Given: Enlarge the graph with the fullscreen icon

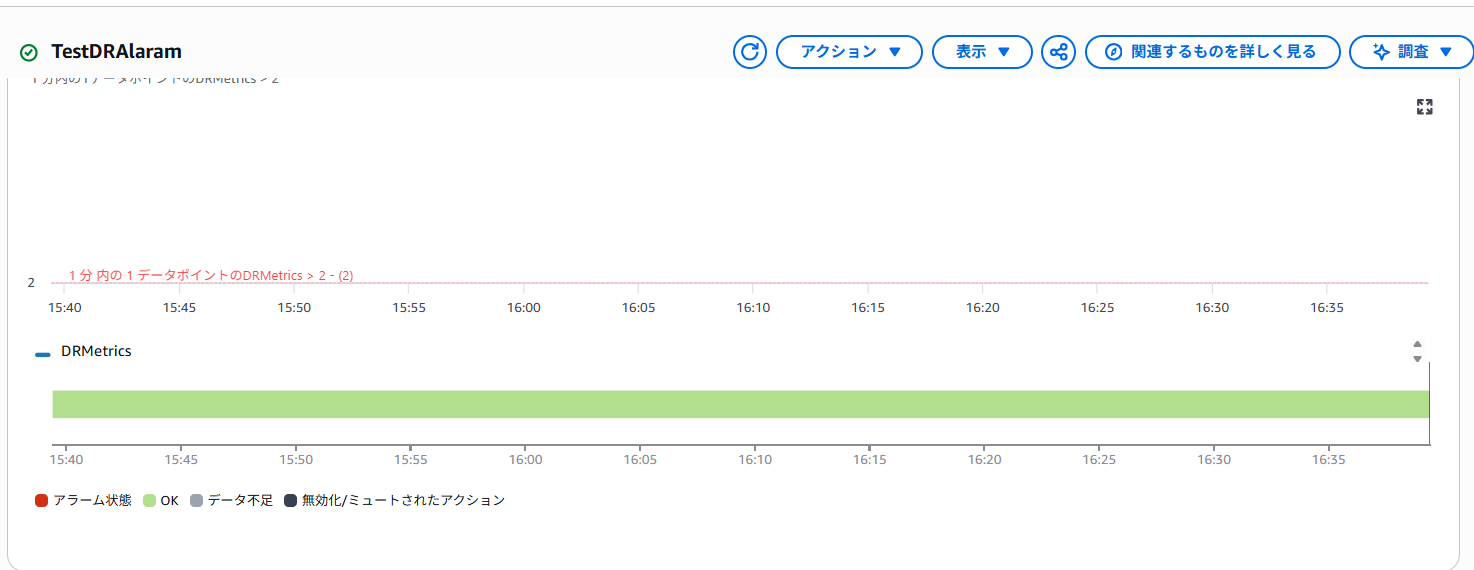Looking at the screenshot, I should pyautogui.click(x=1425, y=107).
